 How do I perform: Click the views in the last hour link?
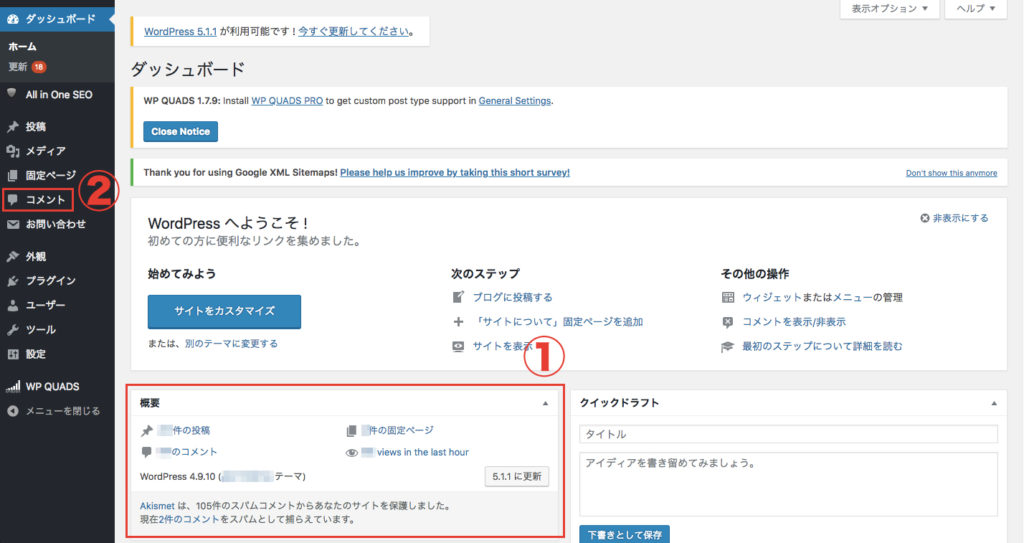pyautogui.click(x=423, y=452)
